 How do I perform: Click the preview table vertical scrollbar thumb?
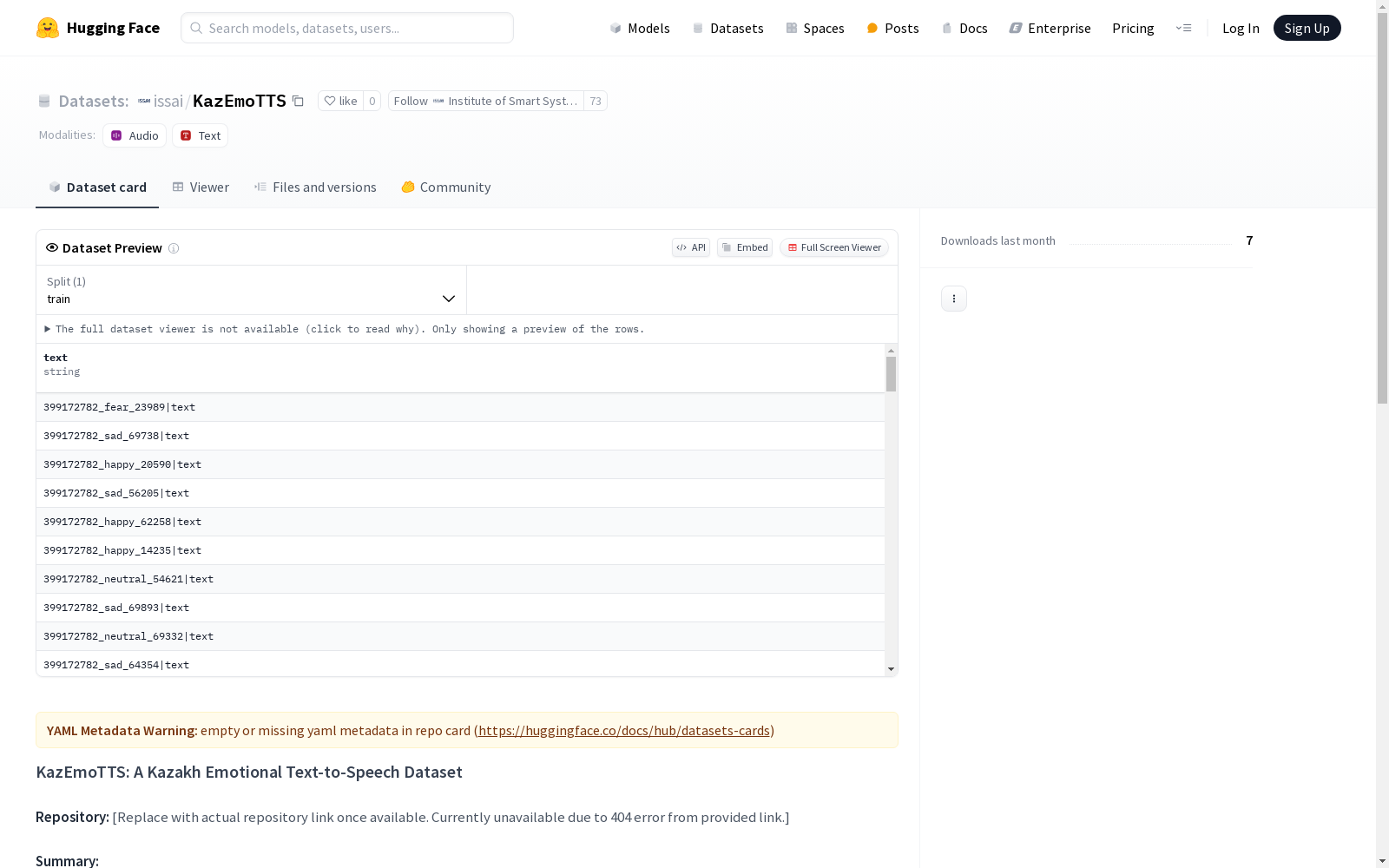(891, 374)
